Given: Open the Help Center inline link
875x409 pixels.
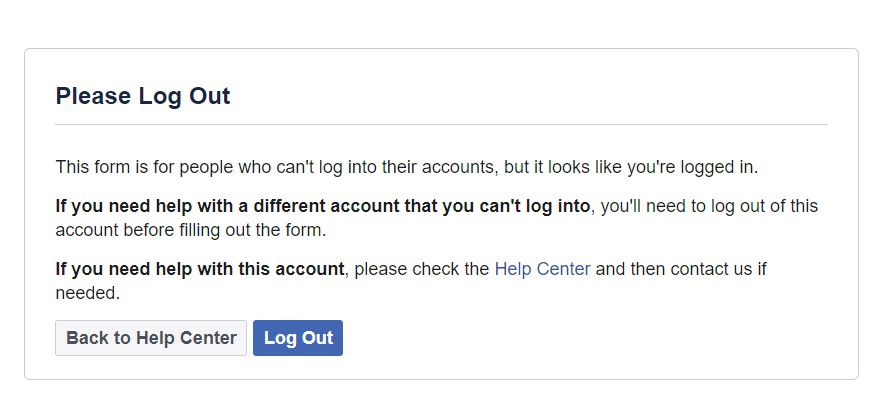Looking at the screenshot, I should [542, 269].
